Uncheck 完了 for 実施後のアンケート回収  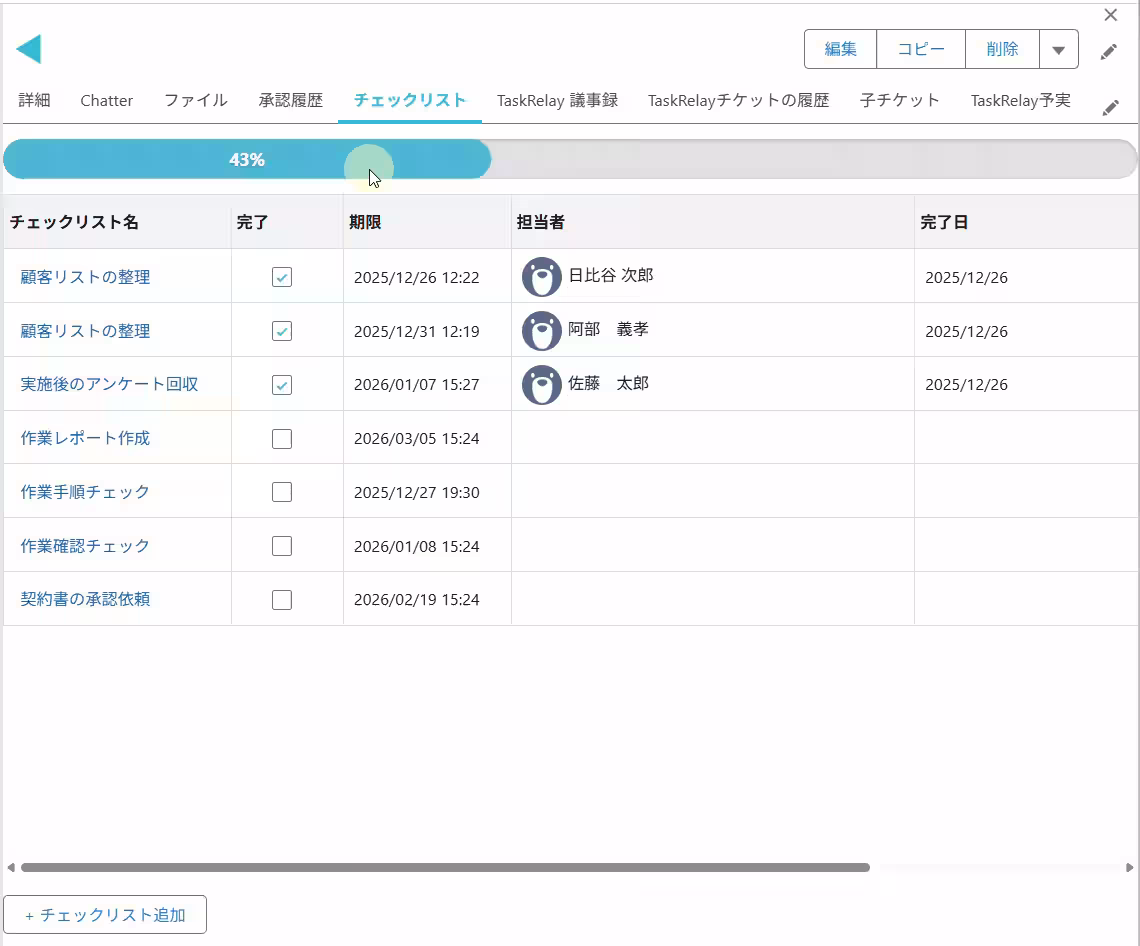(282, 385)
